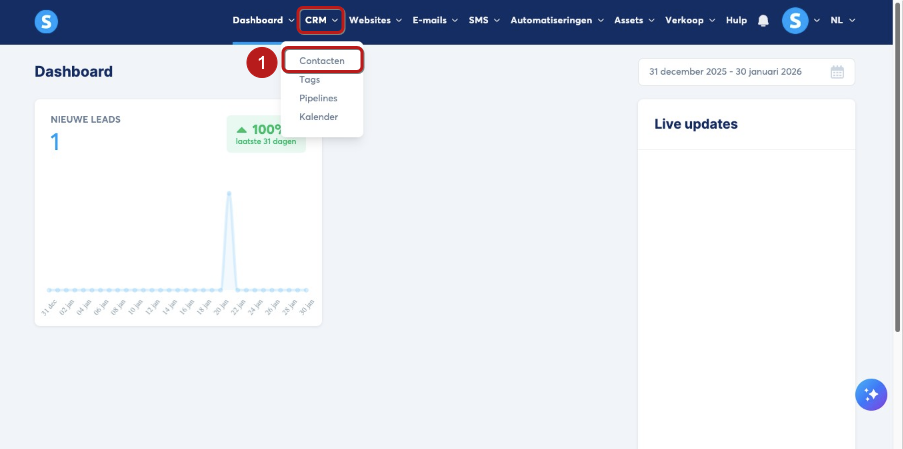The image size is (903, 449).
Task: Expand the Dashboard menu chevron
Action: click(291, 21)
